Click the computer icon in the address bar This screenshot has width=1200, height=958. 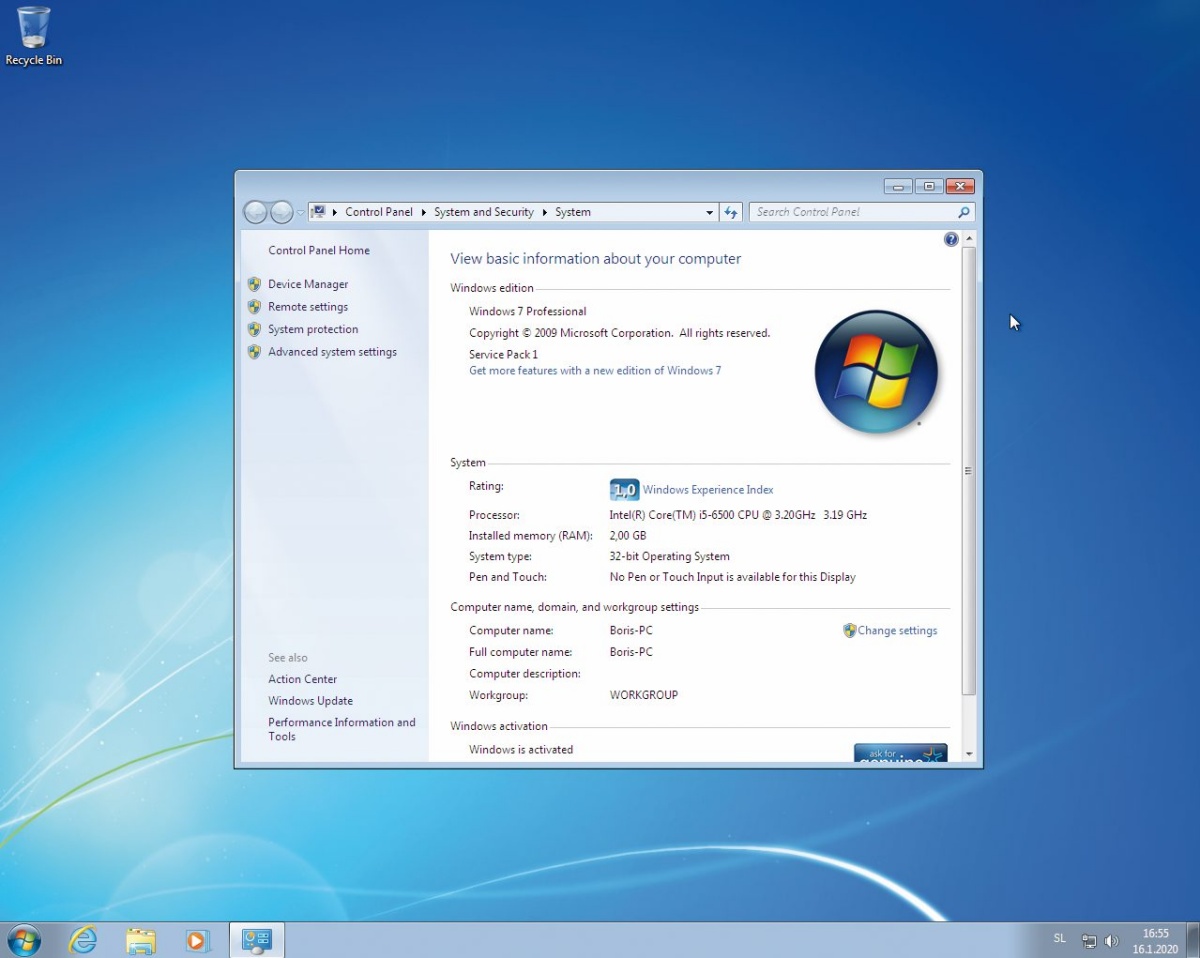(x=319, y=212)
